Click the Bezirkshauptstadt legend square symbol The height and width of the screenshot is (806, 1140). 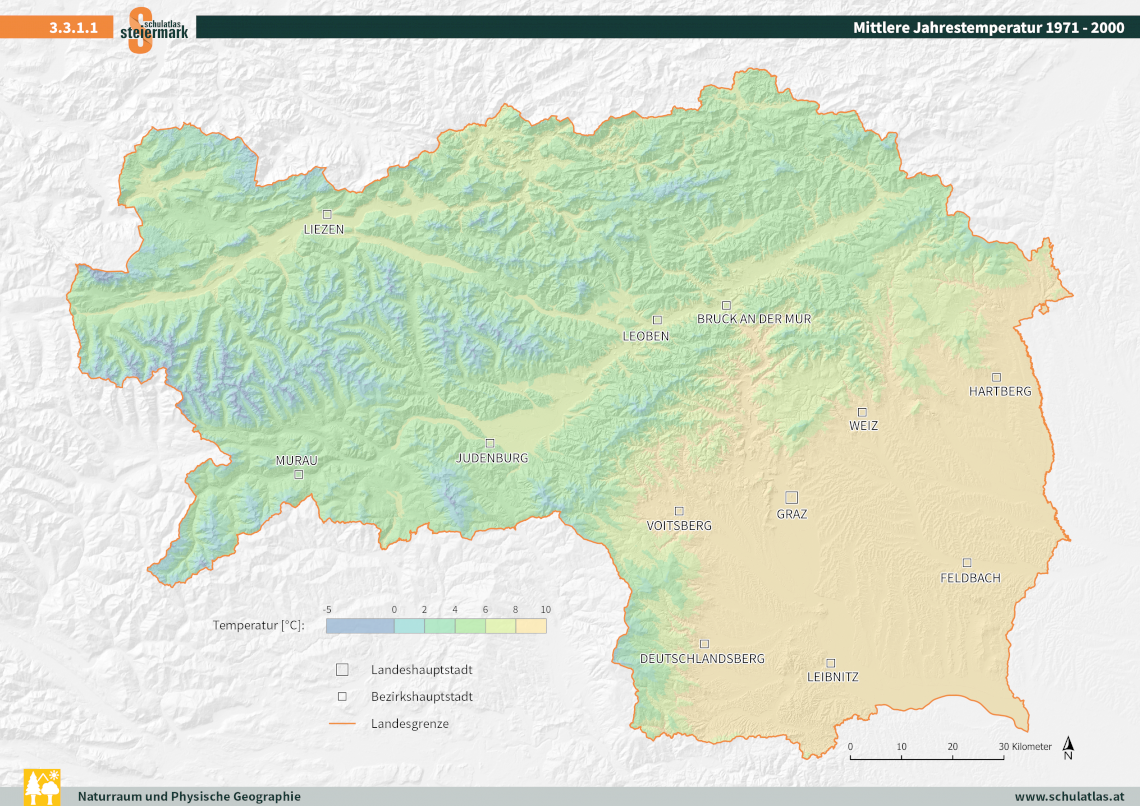pyautogui.click(x=342, y=696)
